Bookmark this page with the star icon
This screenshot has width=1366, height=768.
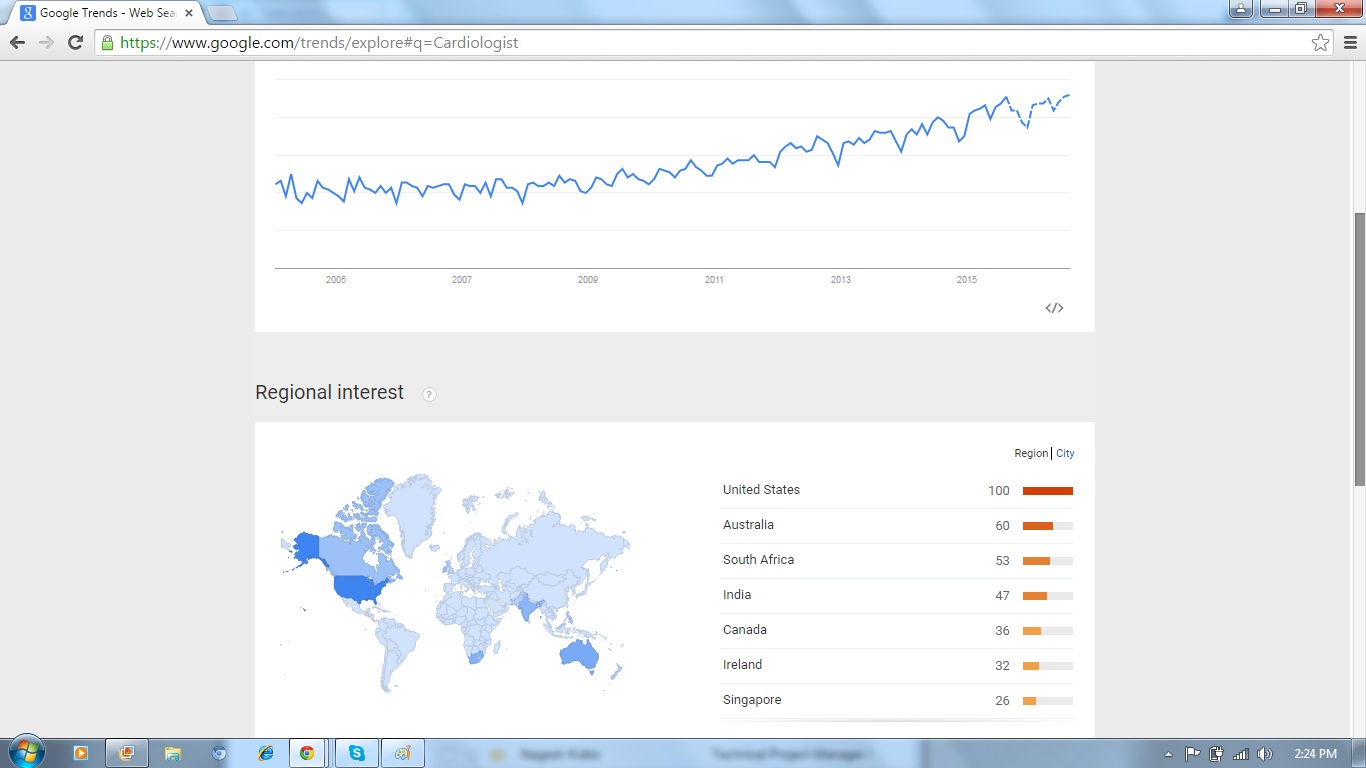(x=1321, y=42)
